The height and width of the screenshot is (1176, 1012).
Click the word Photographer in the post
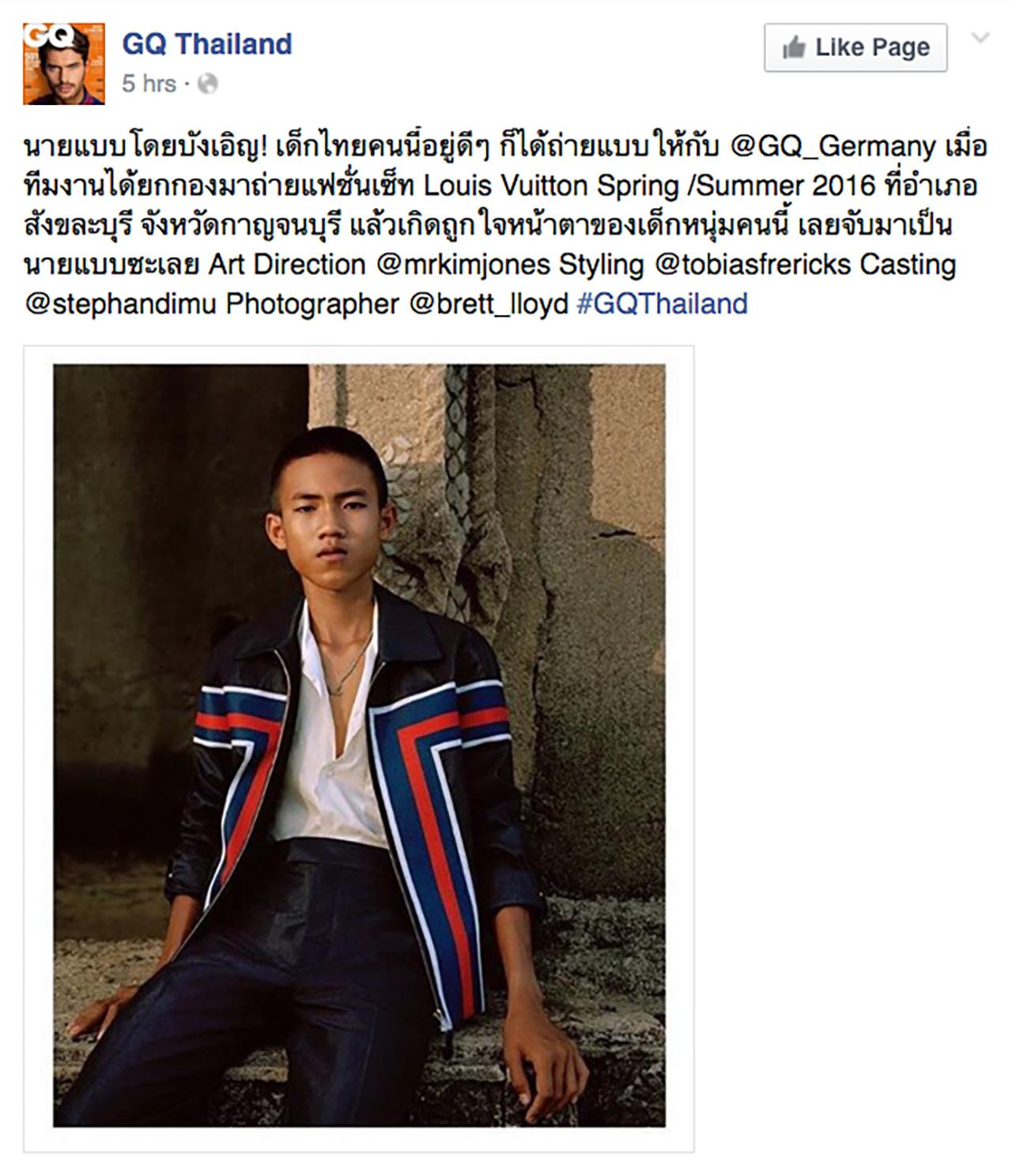(312, 304)
